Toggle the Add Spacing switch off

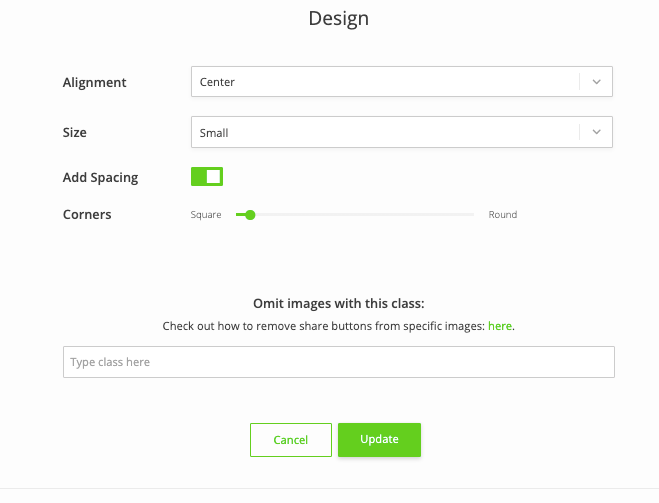207,176
